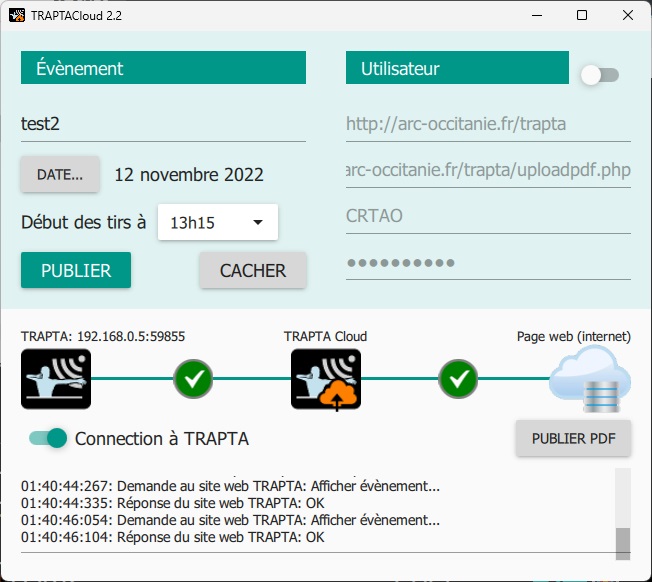Click the Évènement section header
This screenshot has height=582, width=652.
pyautogui.click(x=163, y=68)
